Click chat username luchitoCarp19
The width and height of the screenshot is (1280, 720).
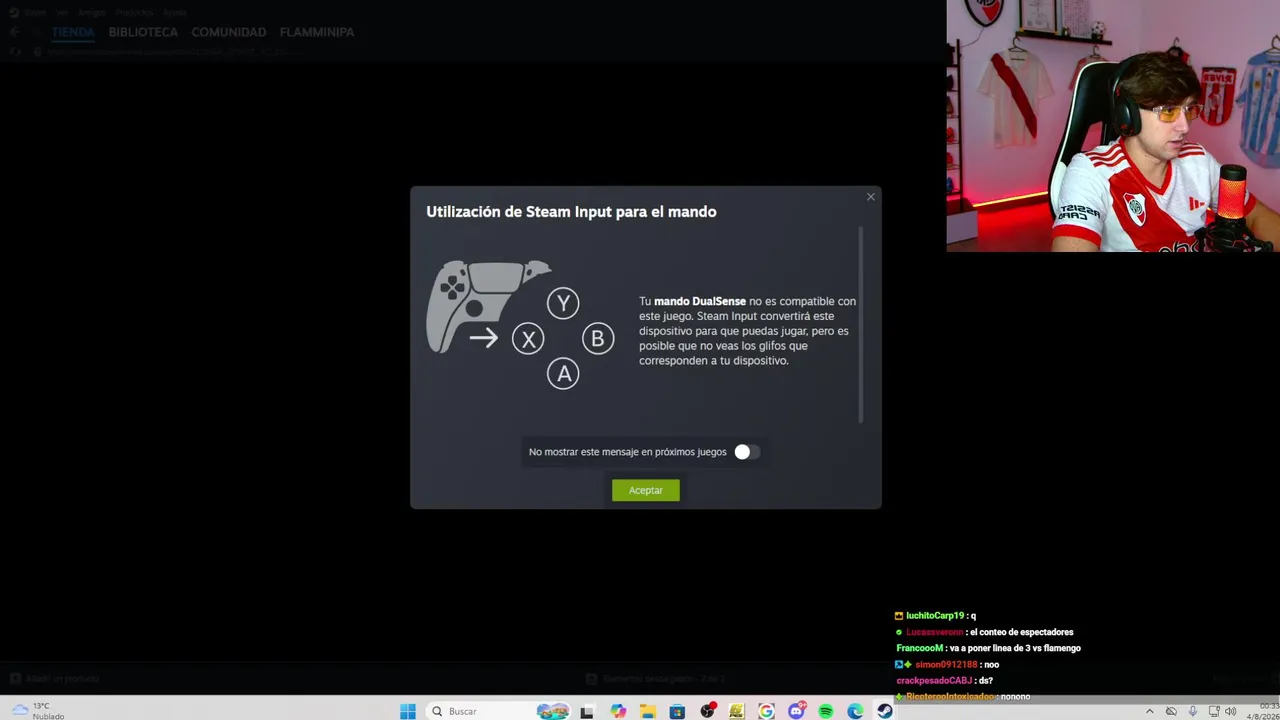click(935, 616)
